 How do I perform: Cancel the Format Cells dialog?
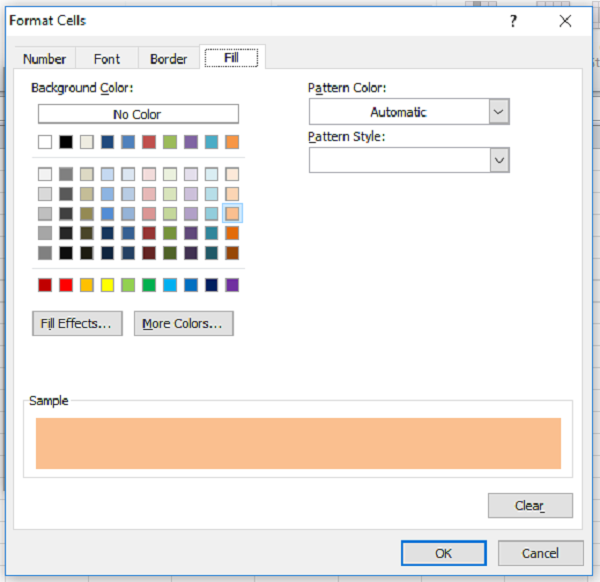click(541, 553)
